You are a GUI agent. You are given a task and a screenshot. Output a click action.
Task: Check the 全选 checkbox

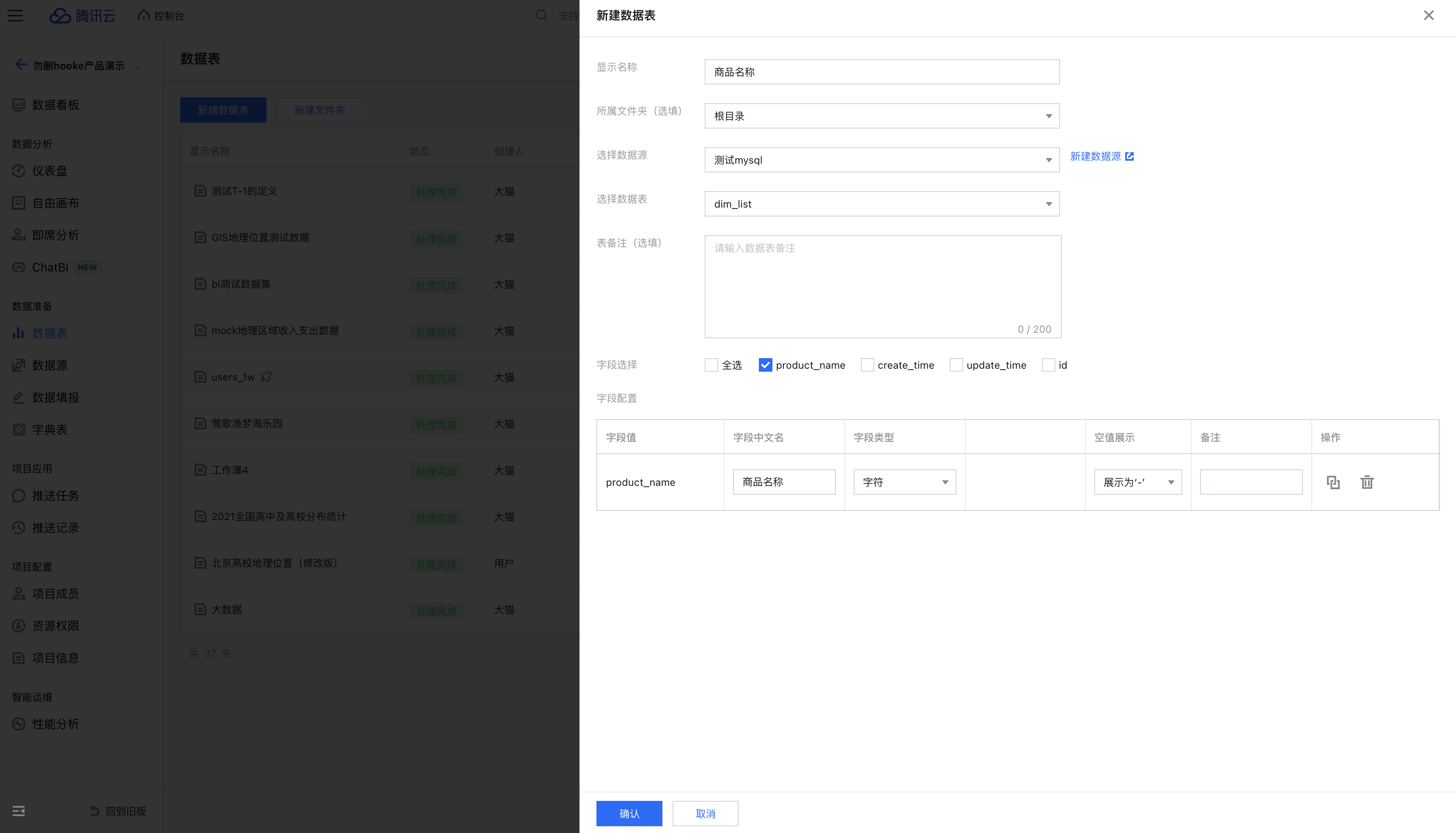(712, 365)
